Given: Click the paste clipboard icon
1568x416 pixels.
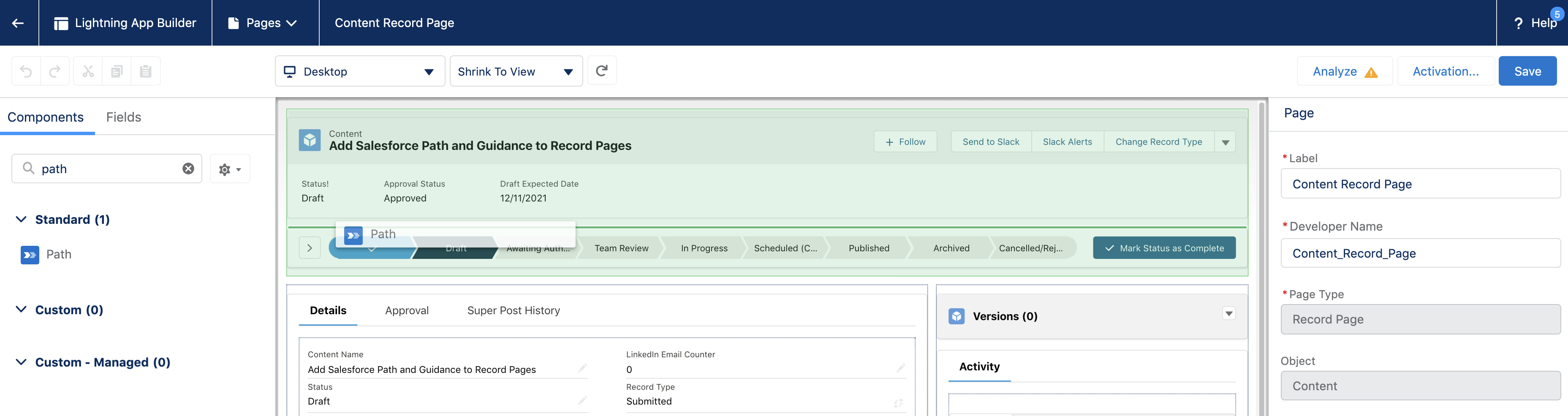Looking at the screenshot, I should click(145, 71).
